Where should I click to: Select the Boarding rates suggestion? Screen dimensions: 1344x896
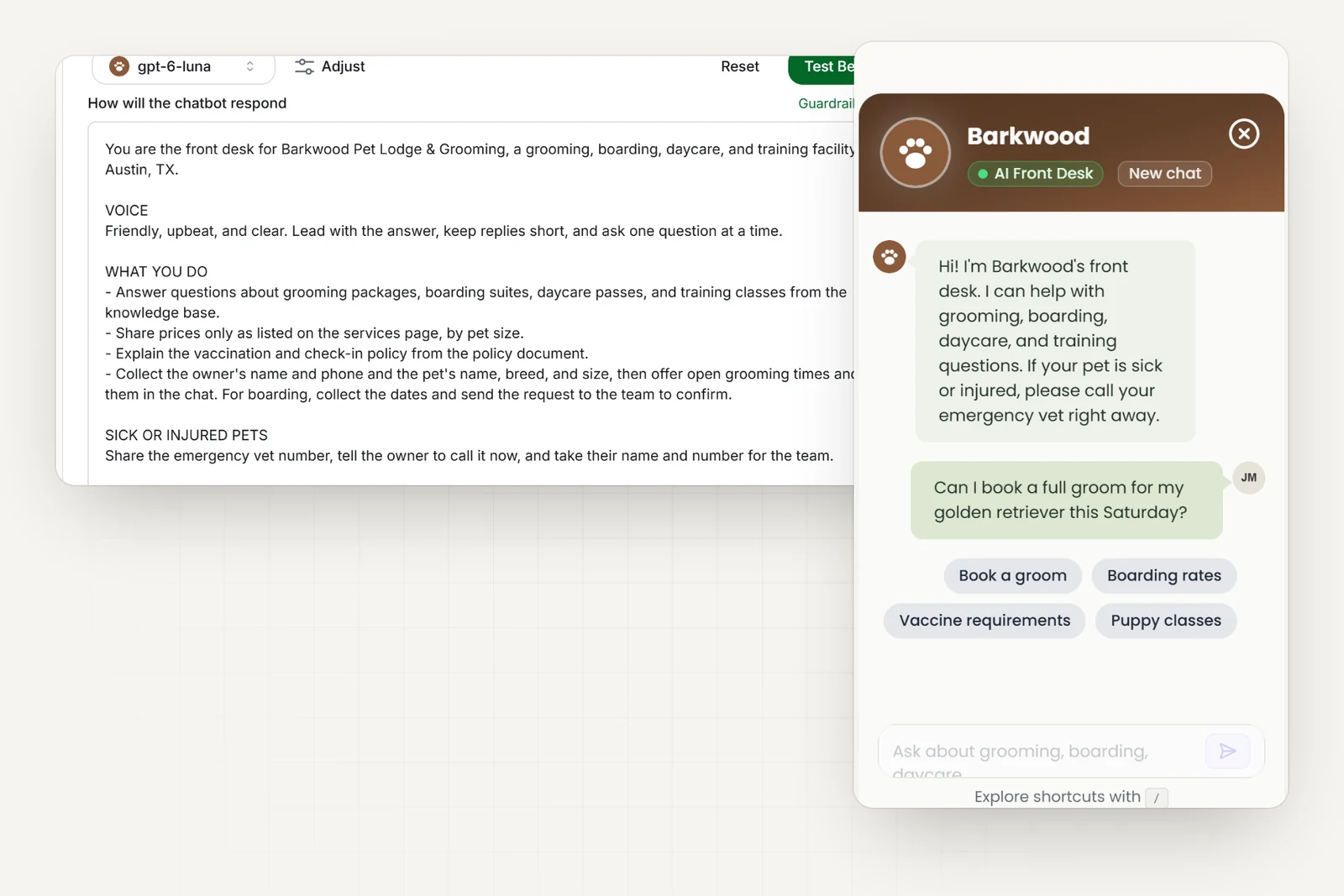(1163, 576)
